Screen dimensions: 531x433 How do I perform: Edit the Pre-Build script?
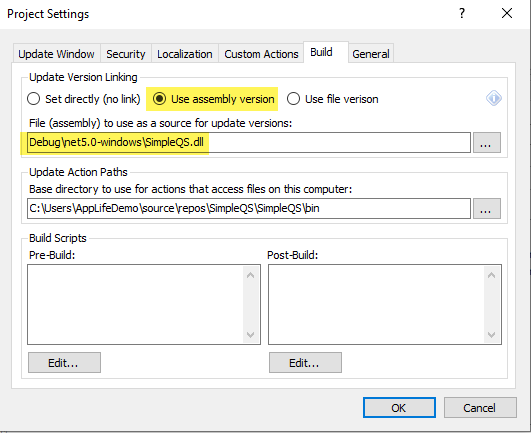pyautogui.click(x=64, y=363)
